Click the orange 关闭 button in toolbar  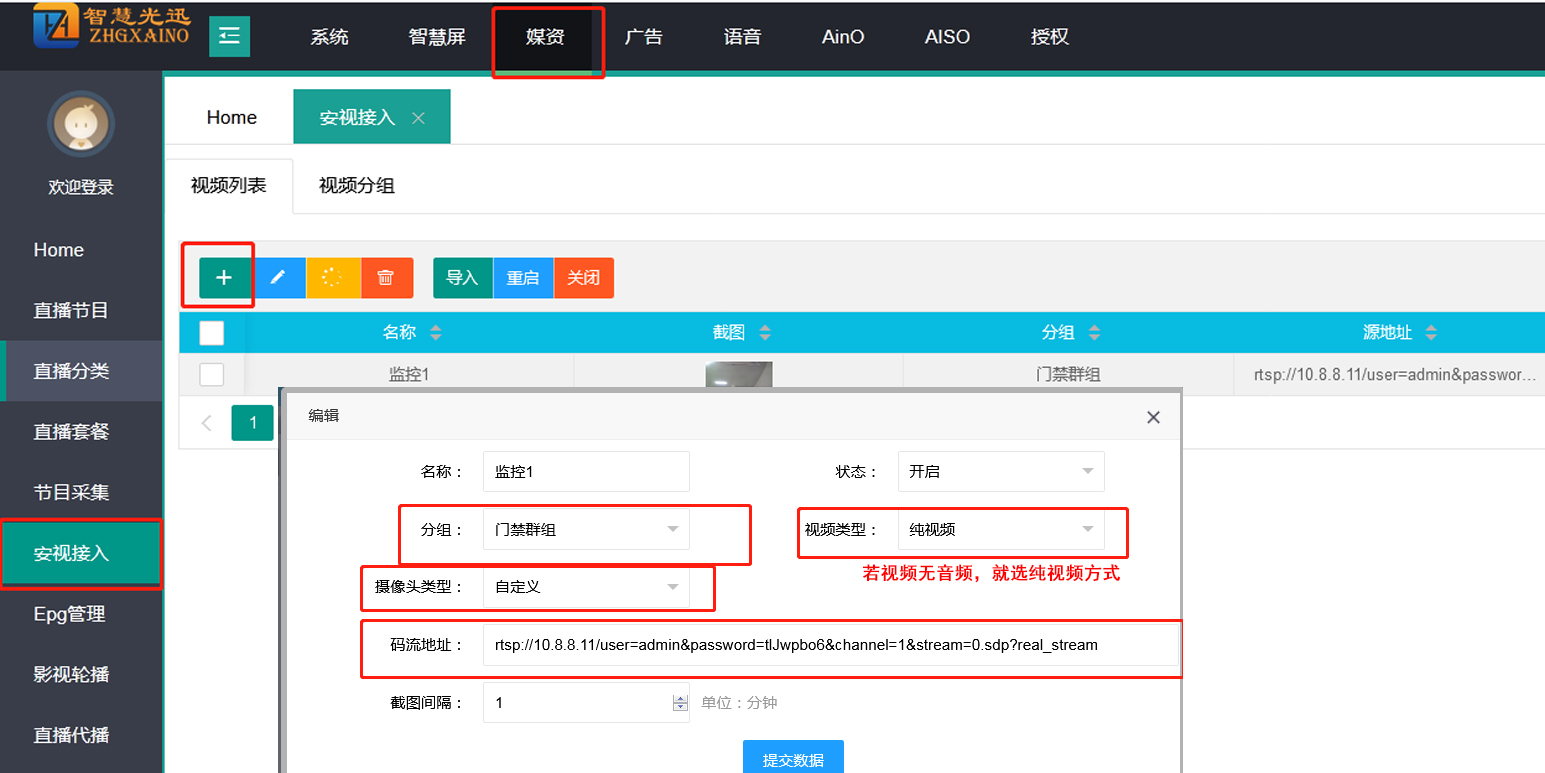[583, 278]
